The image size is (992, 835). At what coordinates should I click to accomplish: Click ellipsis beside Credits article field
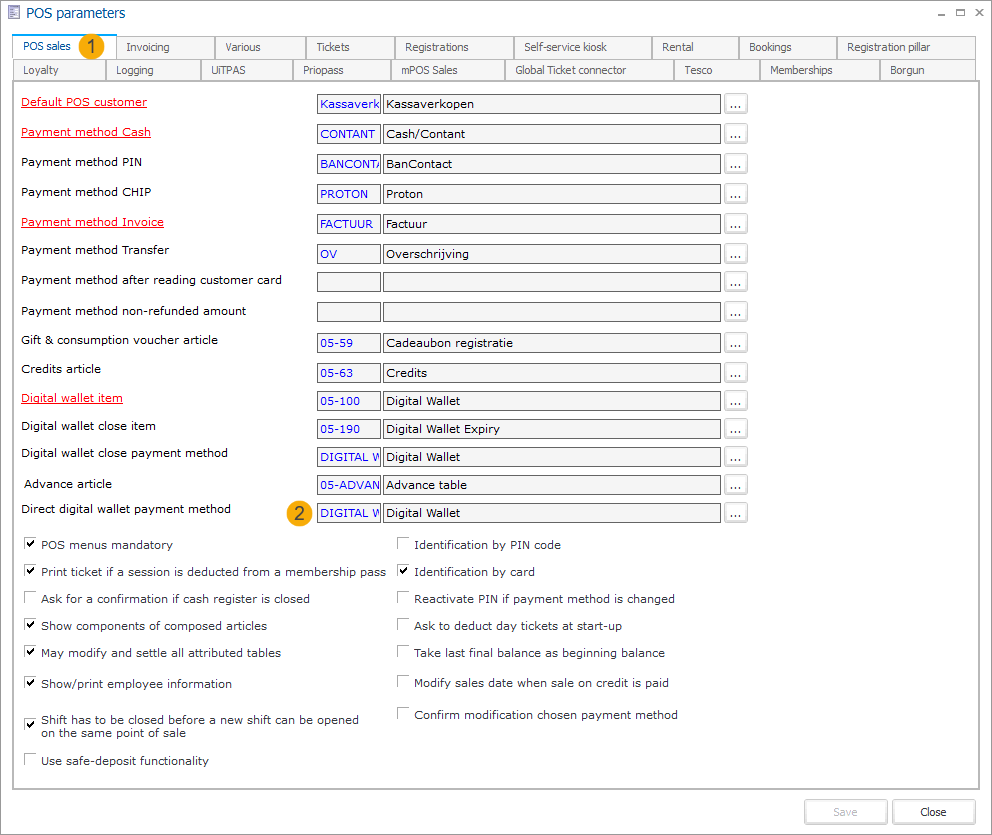click(736, 373)
